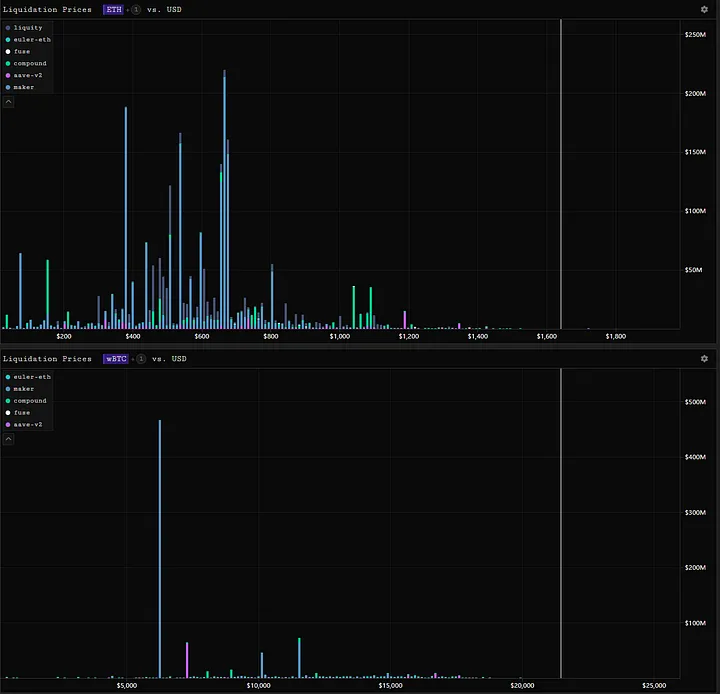Toggle euler-eth series in ETH chart legend
Screen dimensions: 720x694
coord(29,39)
